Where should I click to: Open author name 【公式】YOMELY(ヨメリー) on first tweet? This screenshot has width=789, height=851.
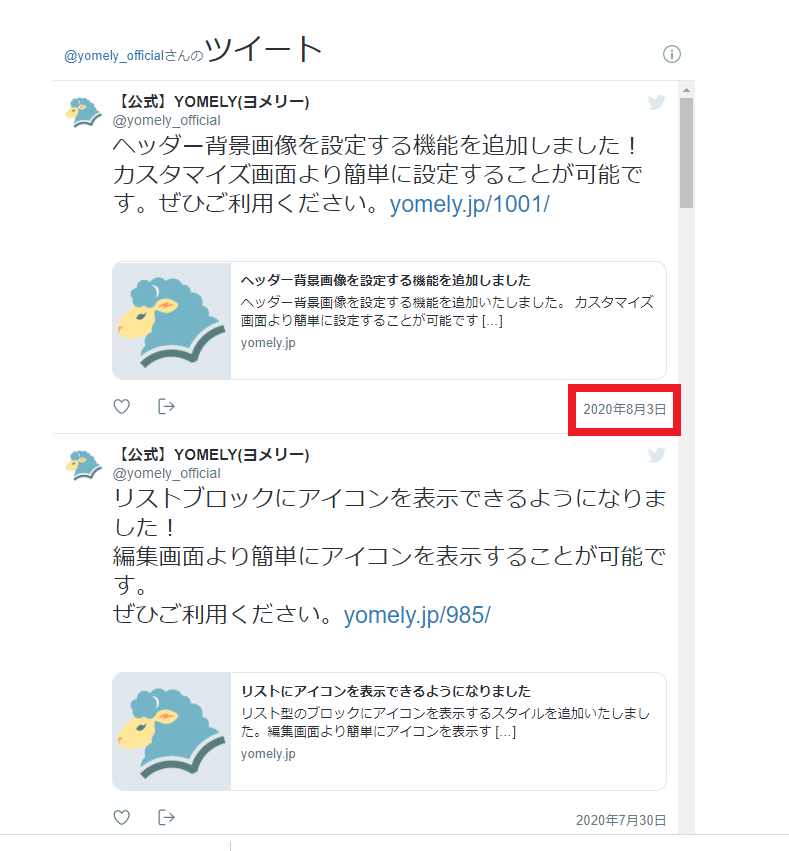point(212,101)
